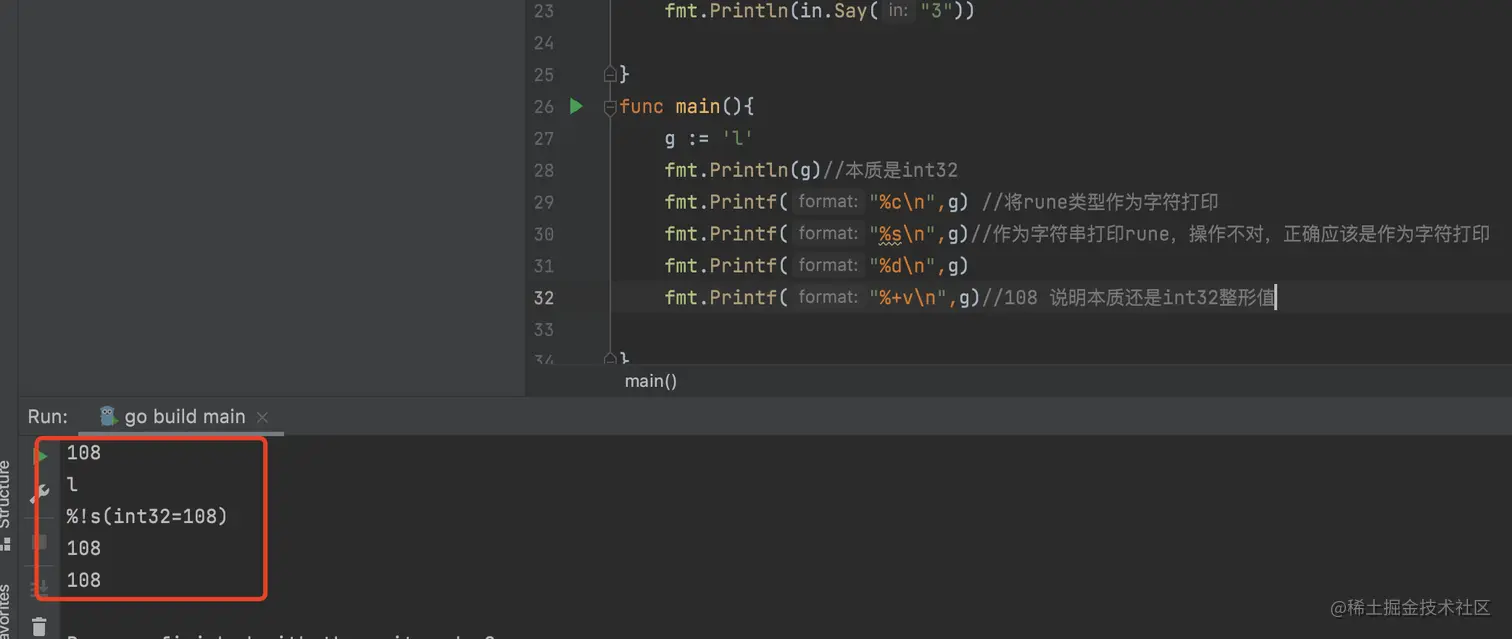Place cursor on fmt.Println(g) line
Viewport: 1512px width, 639px height.
pyautogui.click(x=743, y=170)
